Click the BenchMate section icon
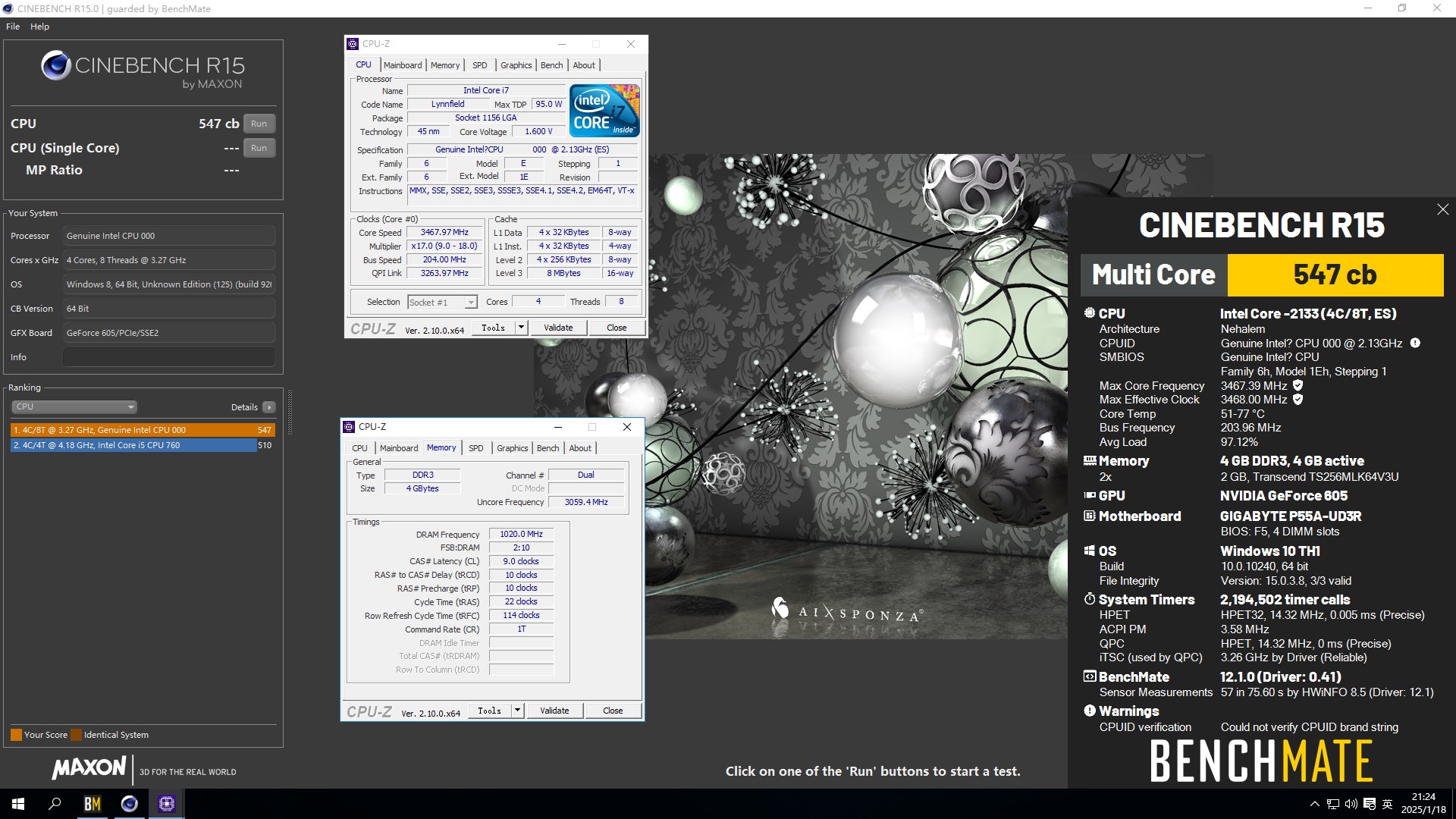 [x=1090, y=676]
